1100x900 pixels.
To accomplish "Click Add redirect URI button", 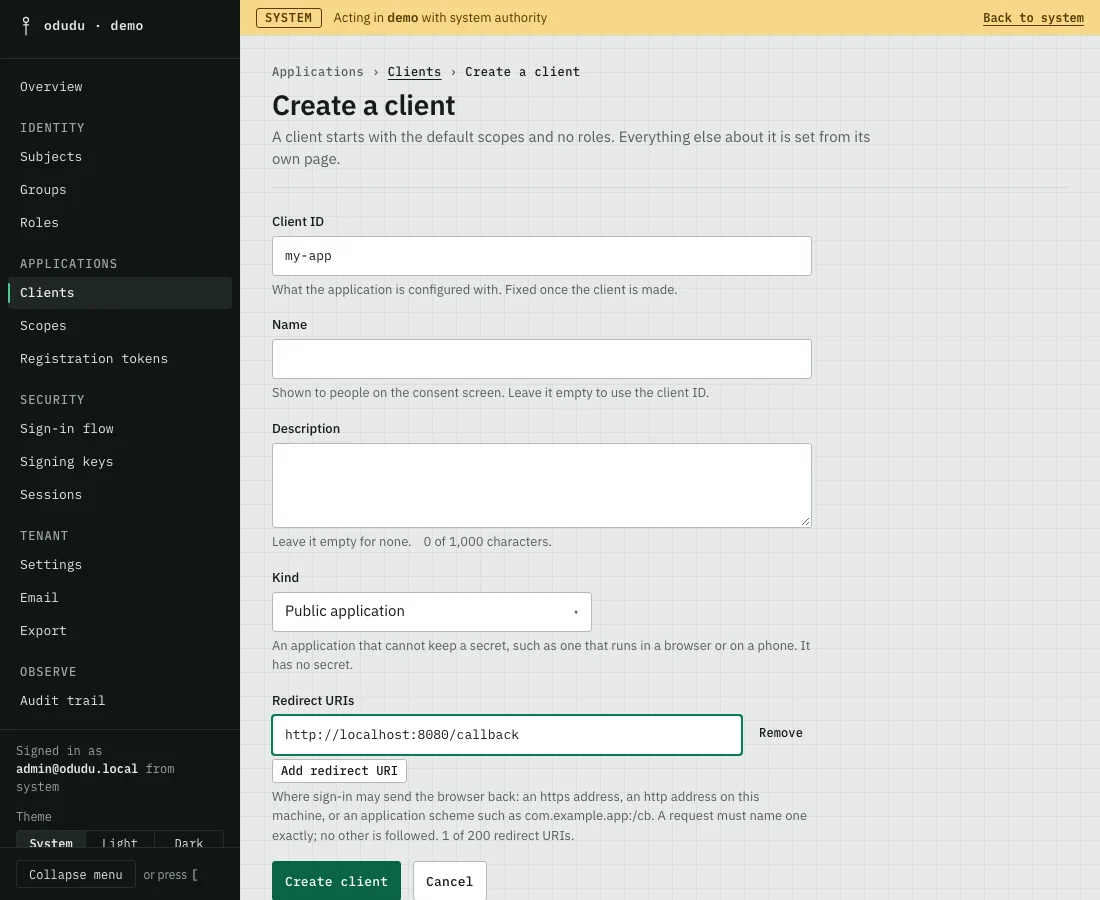I will (x=339, y=771).
